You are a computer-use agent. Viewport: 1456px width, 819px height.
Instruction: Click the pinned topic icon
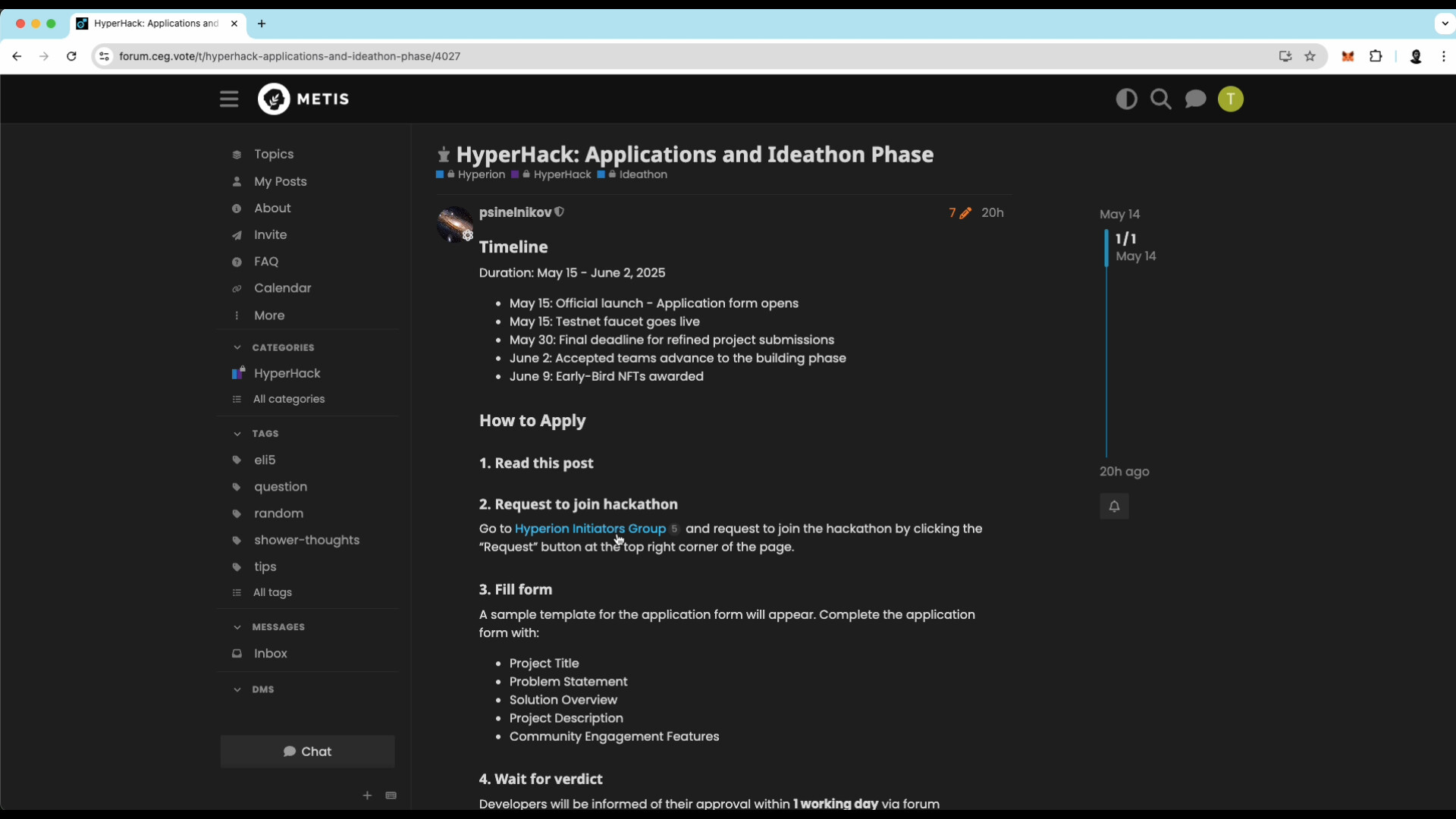444,155
